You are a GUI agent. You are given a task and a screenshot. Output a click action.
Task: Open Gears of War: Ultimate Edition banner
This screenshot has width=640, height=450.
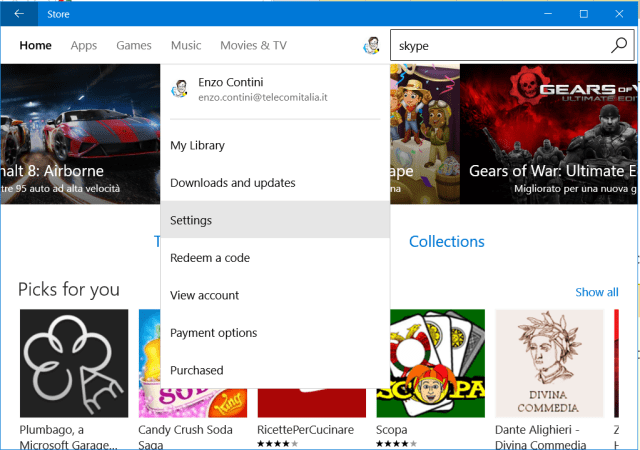[x=548, y=134]
